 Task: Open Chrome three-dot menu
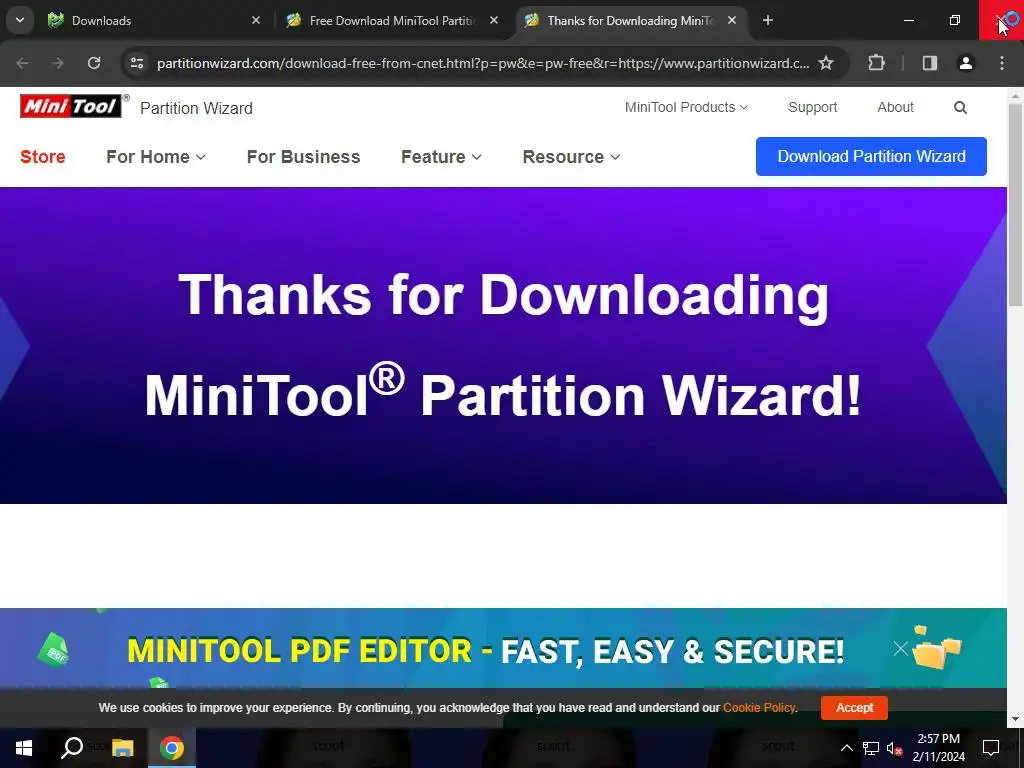tap(1002, 63)
